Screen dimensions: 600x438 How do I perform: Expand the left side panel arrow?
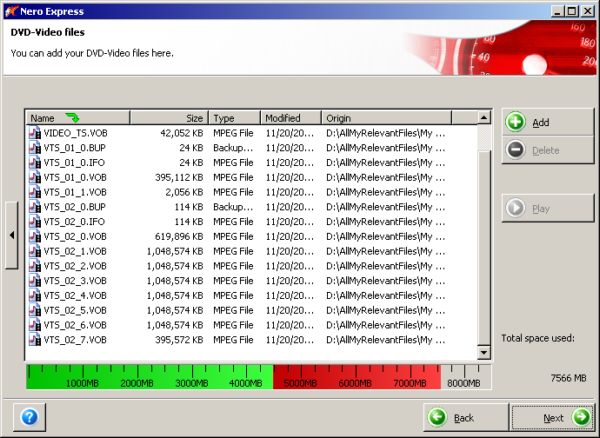tap(12, 235)
